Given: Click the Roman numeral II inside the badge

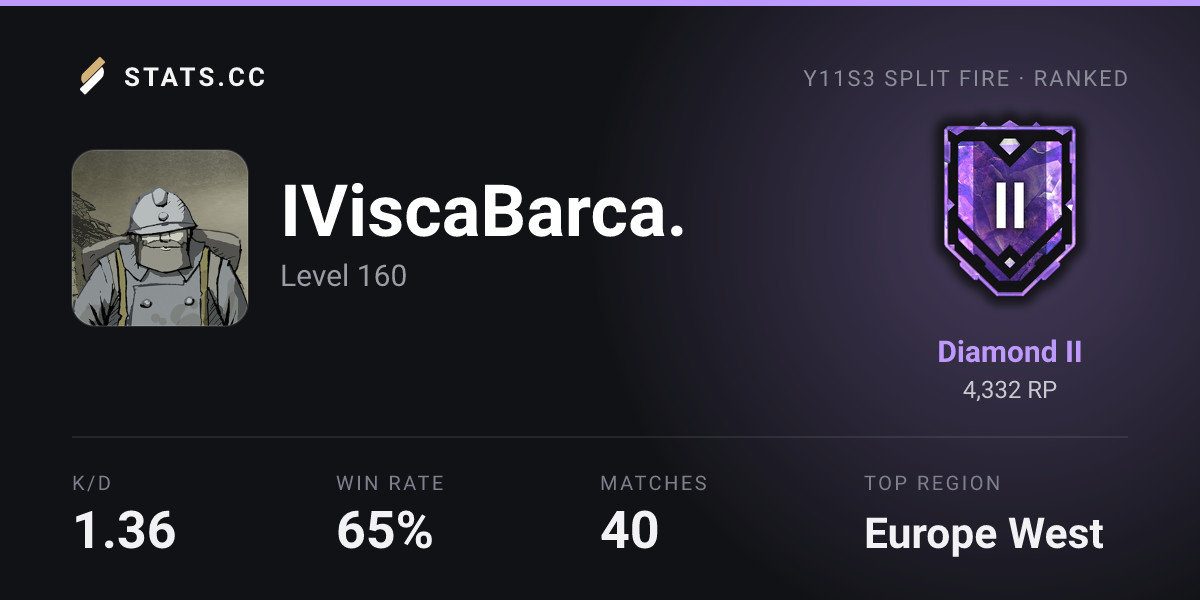Looking at the screenshot, I should tap(1010, 204).
